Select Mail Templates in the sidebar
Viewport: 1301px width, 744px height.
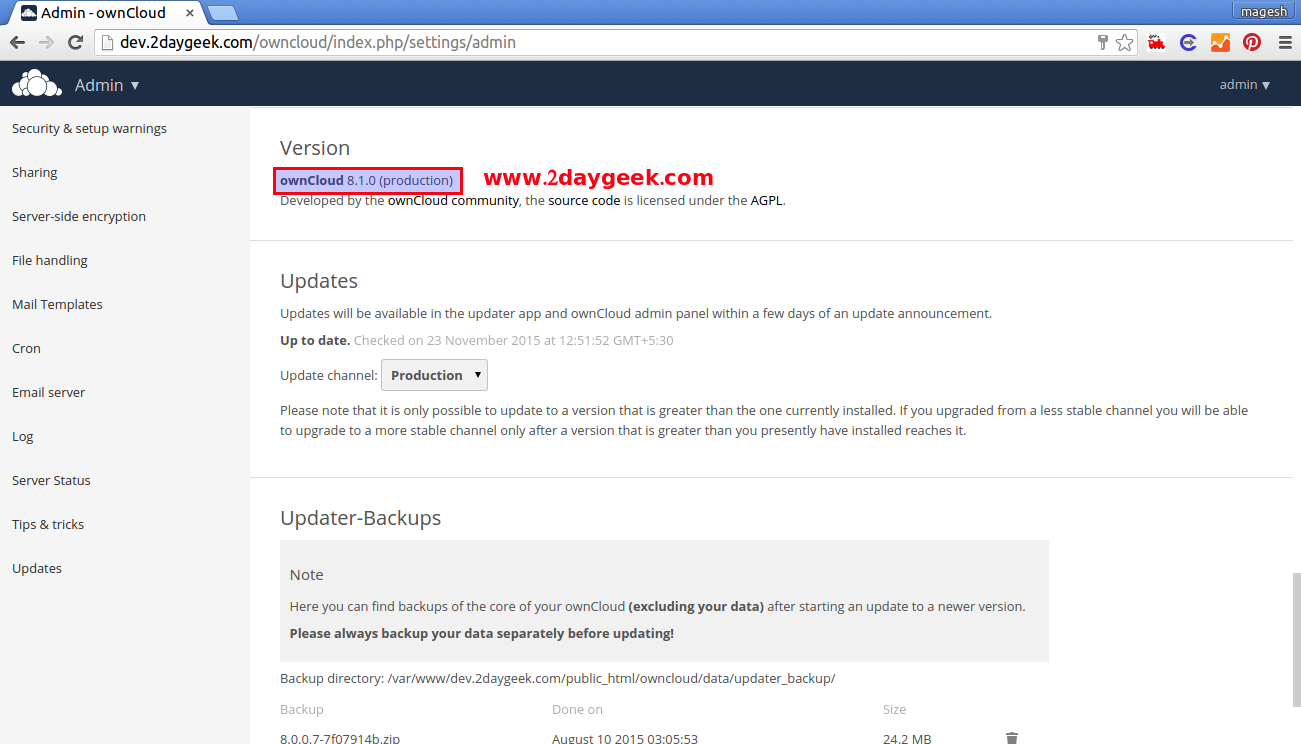57,304
